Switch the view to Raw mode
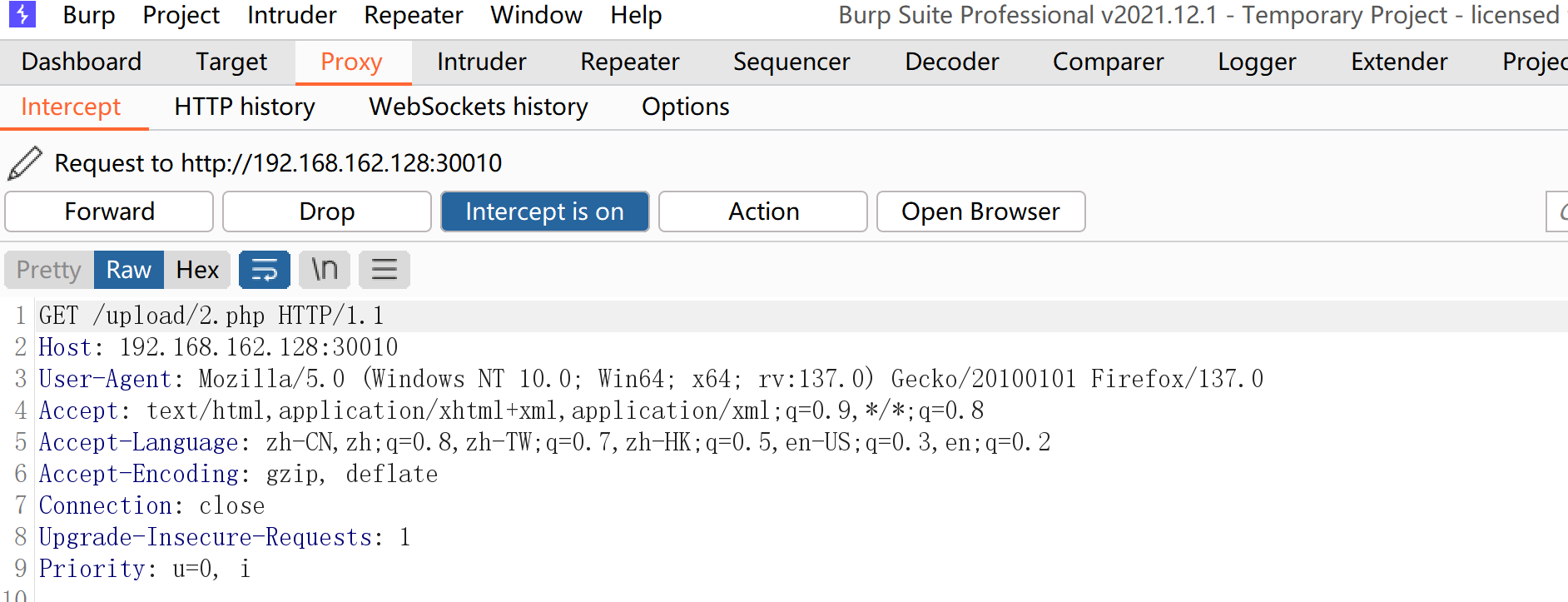 (x=128, y=270)
